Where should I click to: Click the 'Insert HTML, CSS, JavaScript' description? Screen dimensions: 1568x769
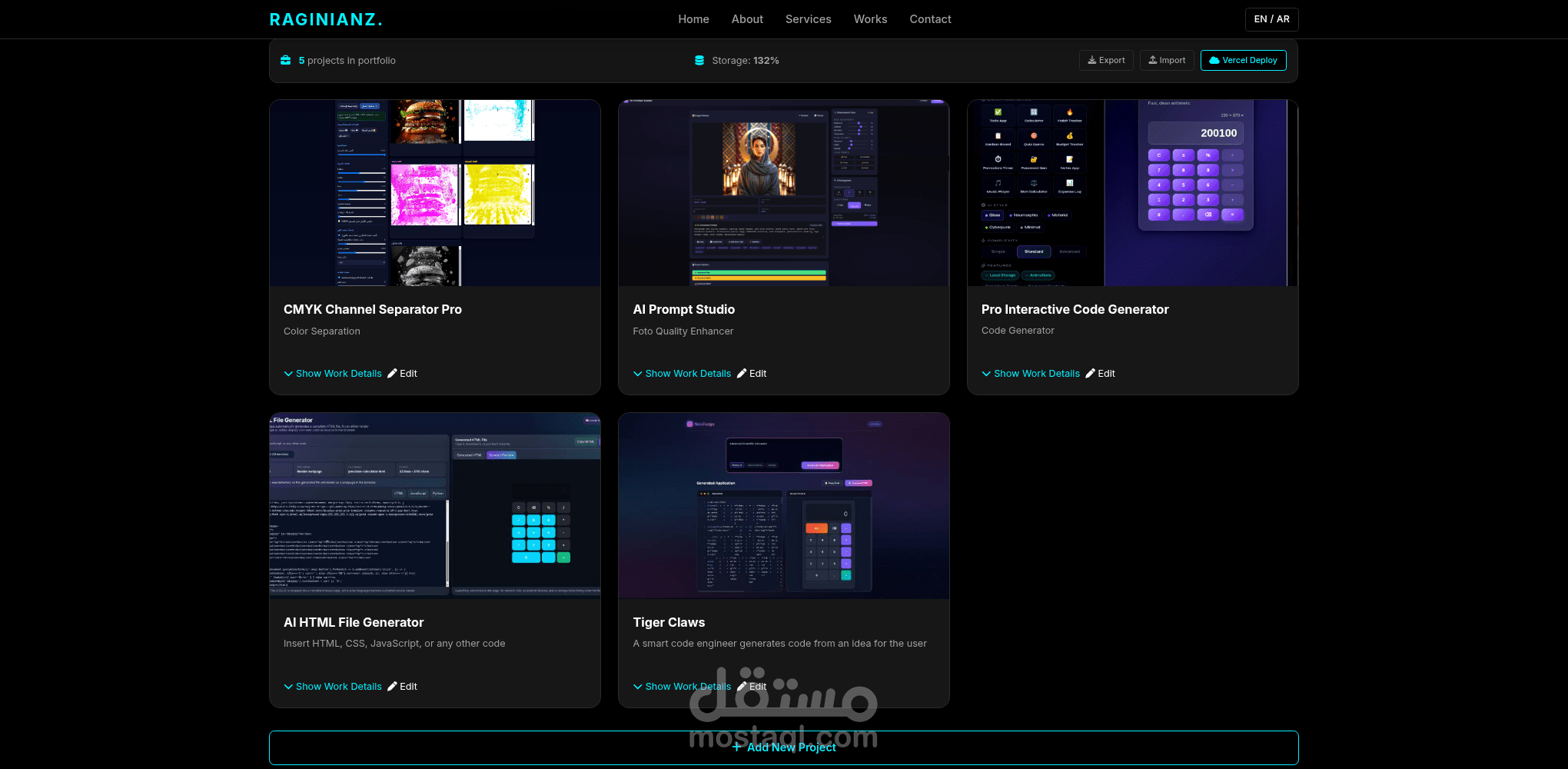pyautogui.click(x=394, y=644)
